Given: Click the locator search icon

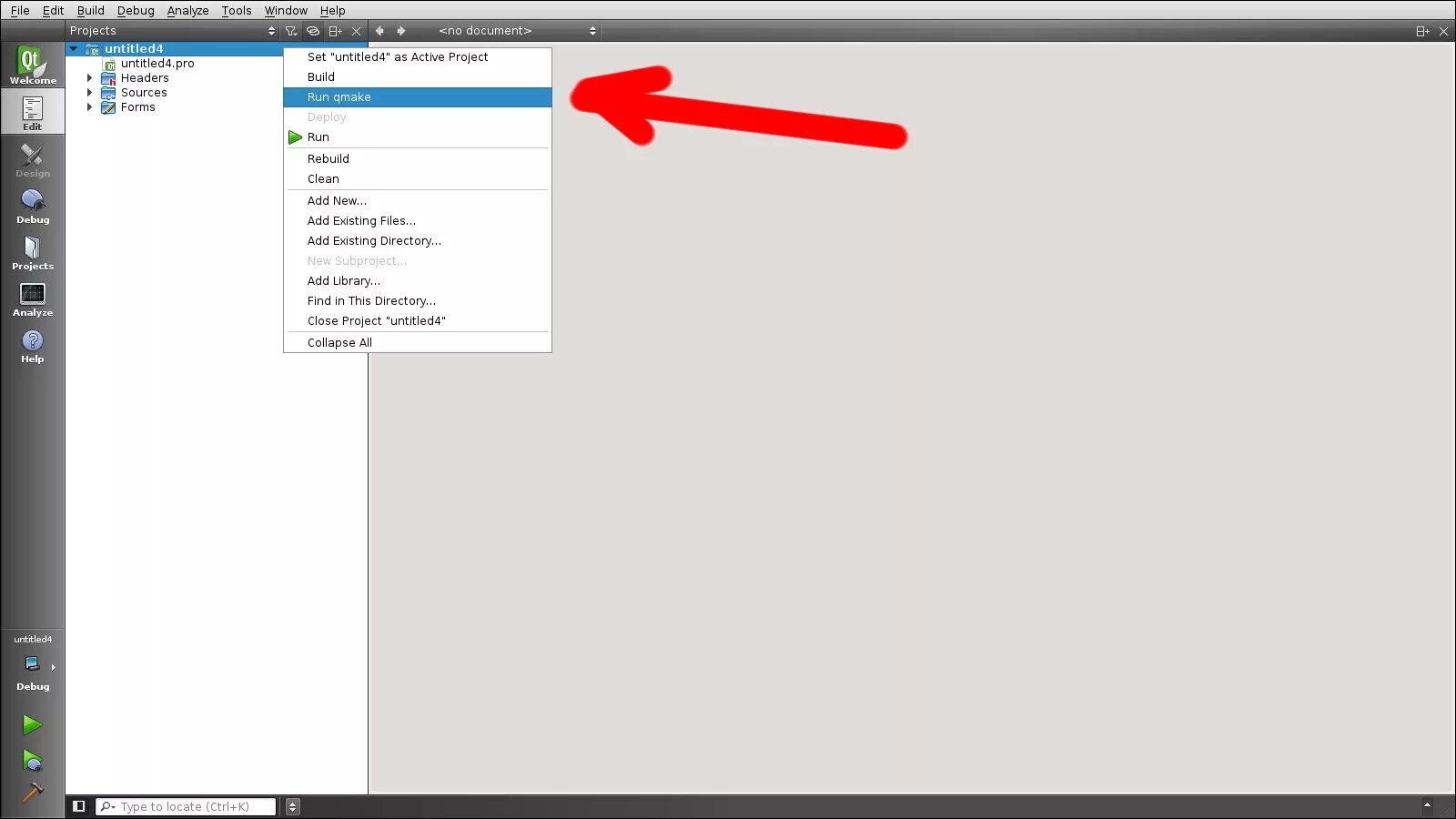Looking at the screenshot, I should (107, 806).
